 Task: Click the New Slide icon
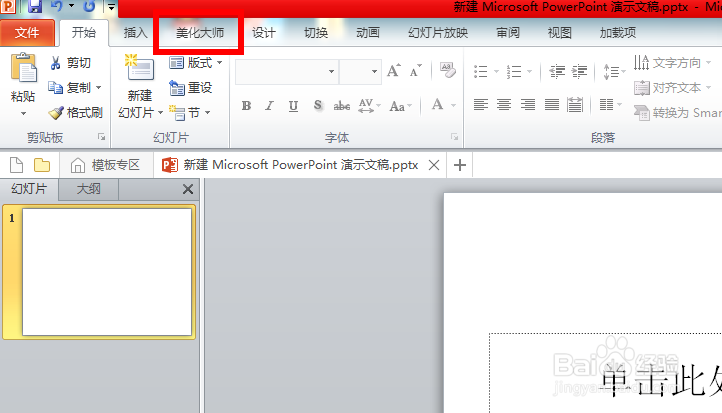click(140, 69)
